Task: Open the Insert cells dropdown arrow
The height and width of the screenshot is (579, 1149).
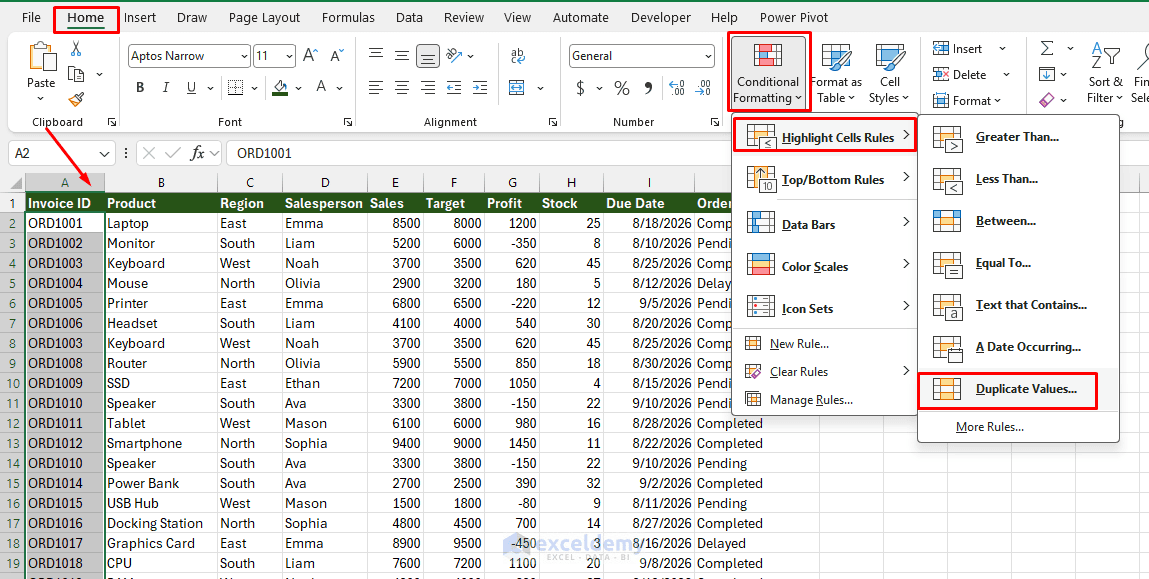Action: [x=1002, y=49]
